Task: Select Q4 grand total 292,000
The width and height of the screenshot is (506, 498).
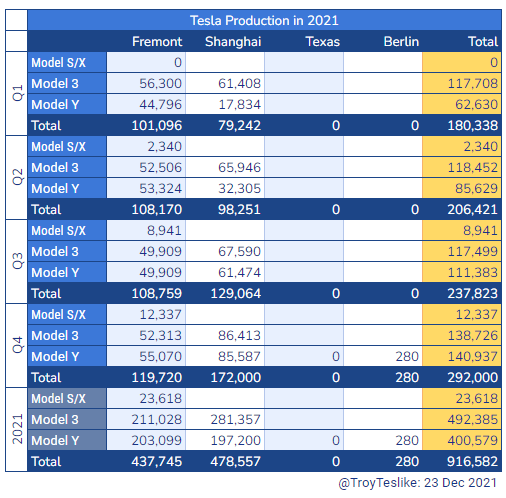Action: [462, 377]
